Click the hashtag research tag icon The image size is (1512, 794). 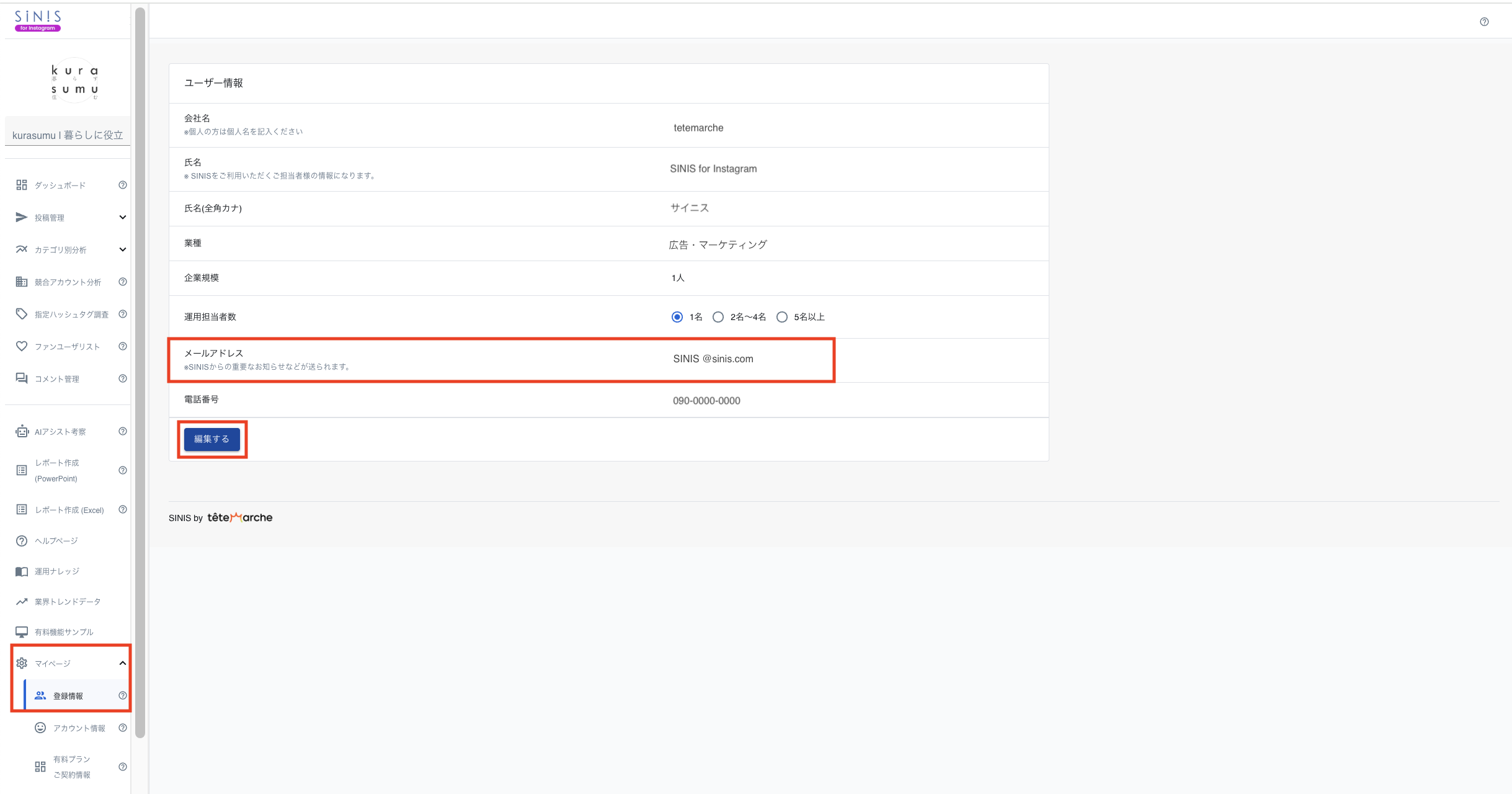[22, 314]
